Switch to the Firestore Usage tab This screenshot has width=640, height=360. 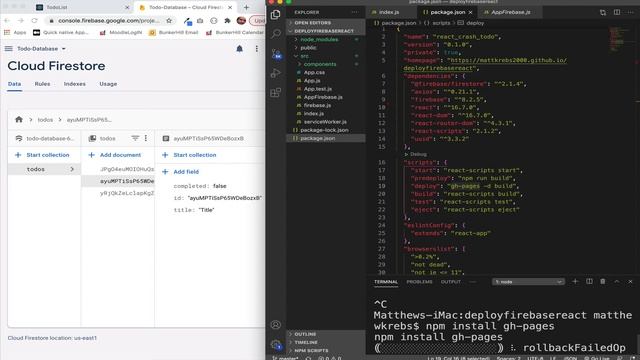pos(108,84)
